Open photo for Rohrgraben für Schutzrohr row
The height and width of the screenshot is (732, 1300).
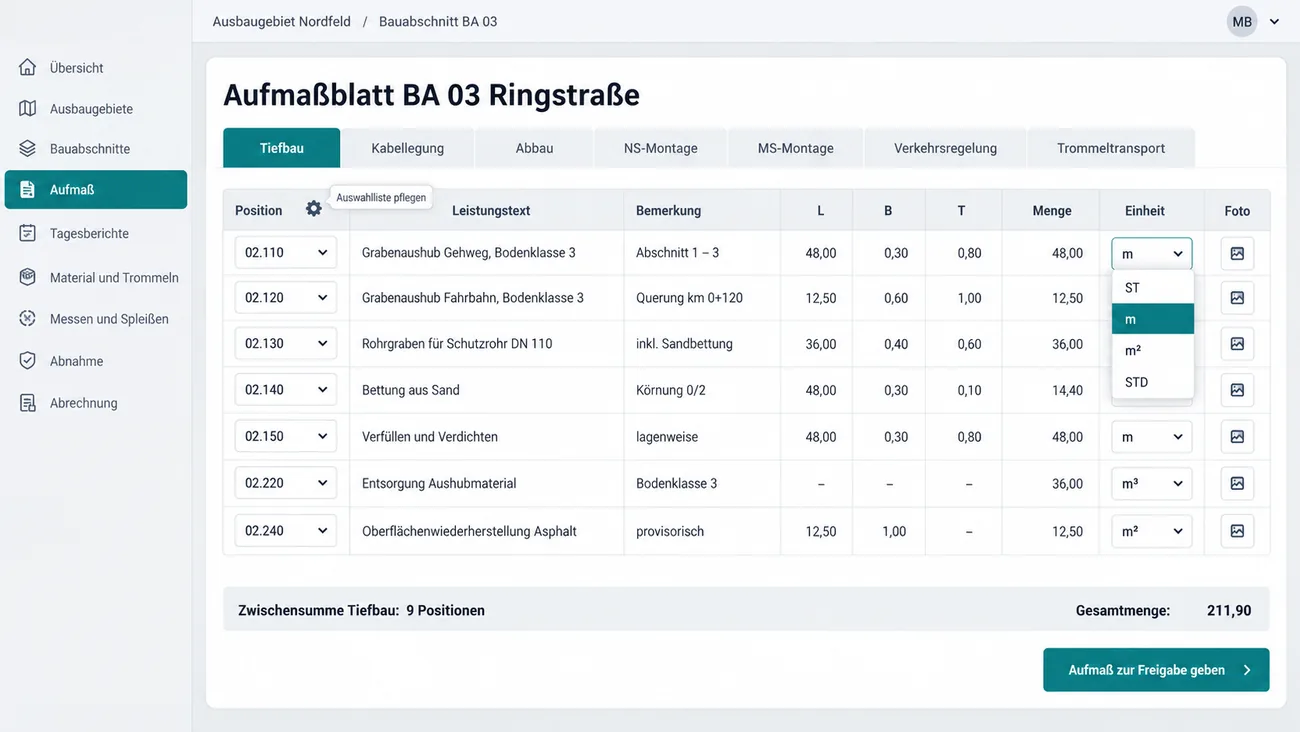point(1237,343)
